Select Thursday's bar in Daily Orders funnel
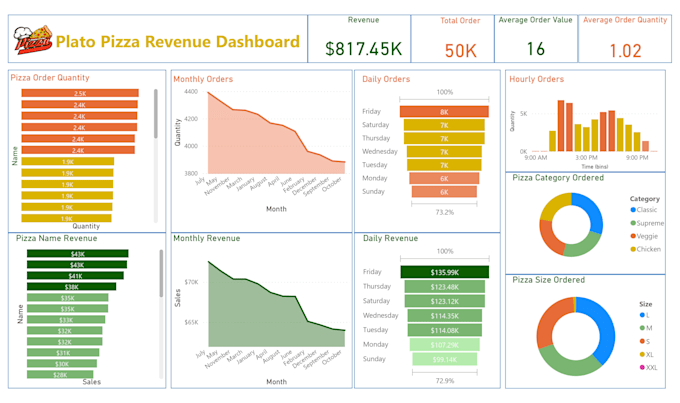The image size is (680, 403). tap(444, 139)
